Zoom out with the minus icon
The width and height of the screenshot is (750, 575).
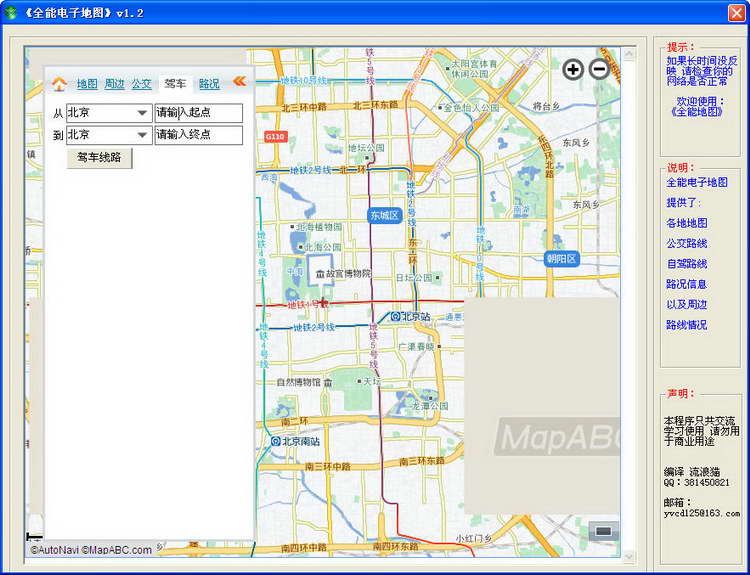pyautogui.click(x=599, y=70)
